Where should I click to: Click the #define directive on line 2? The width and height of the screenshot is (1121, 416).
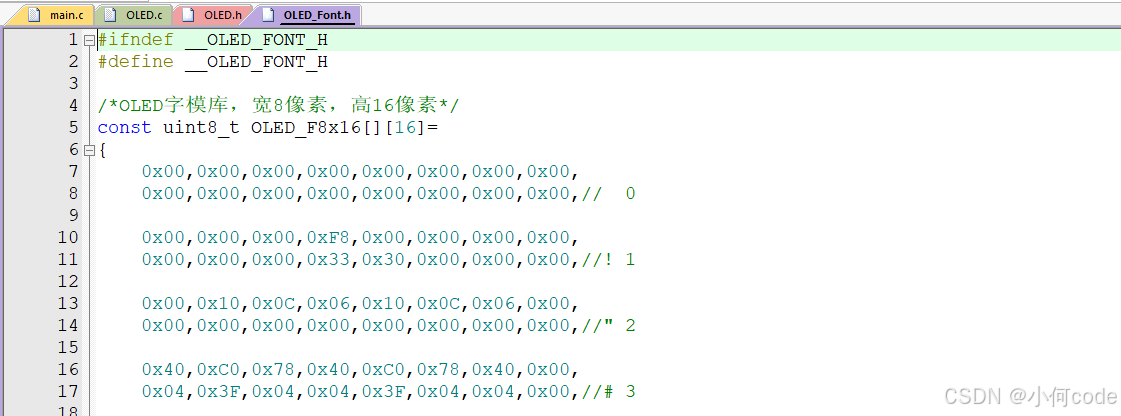click(x=136, y=62)
